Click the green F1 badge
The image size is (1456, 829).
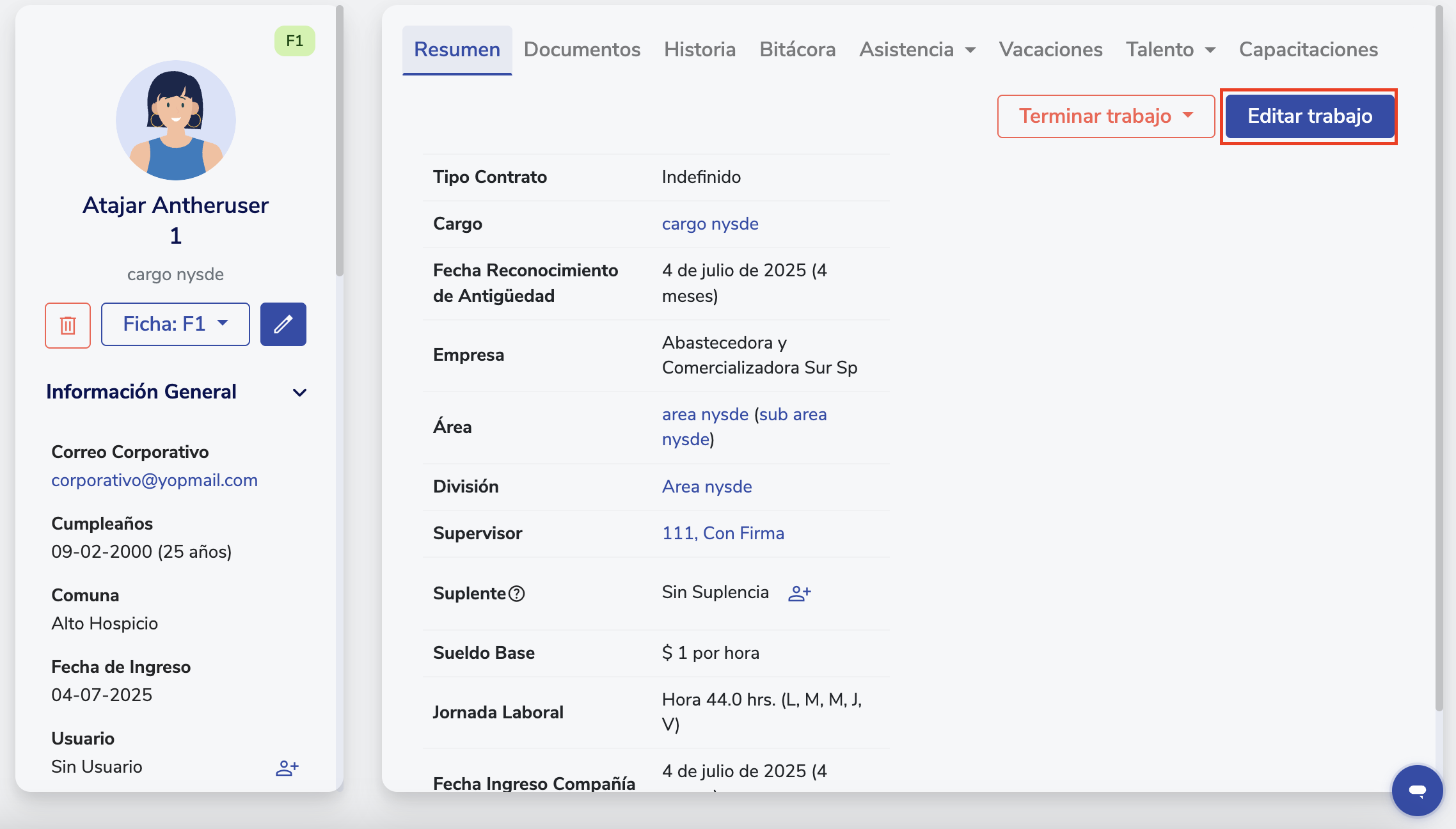(x=295, y=41)
